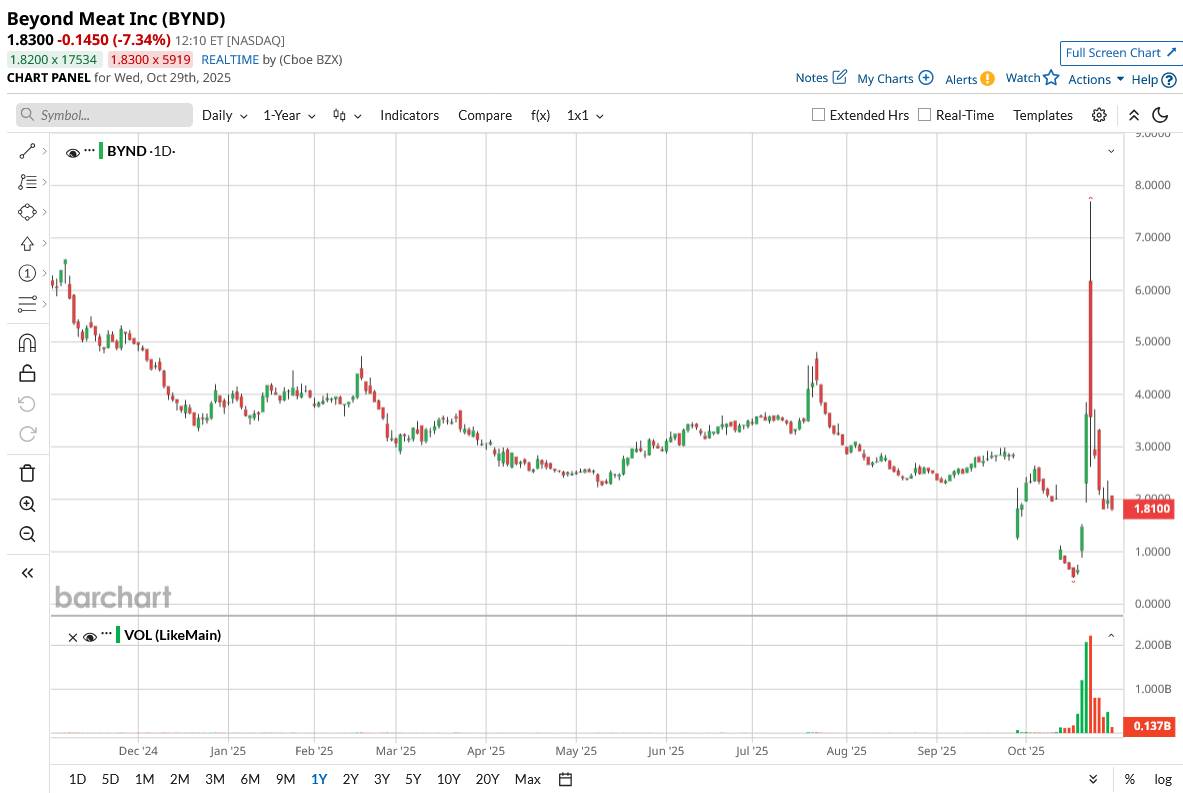
Task: Toggle magnet snap mode
Action: point(27,343)
